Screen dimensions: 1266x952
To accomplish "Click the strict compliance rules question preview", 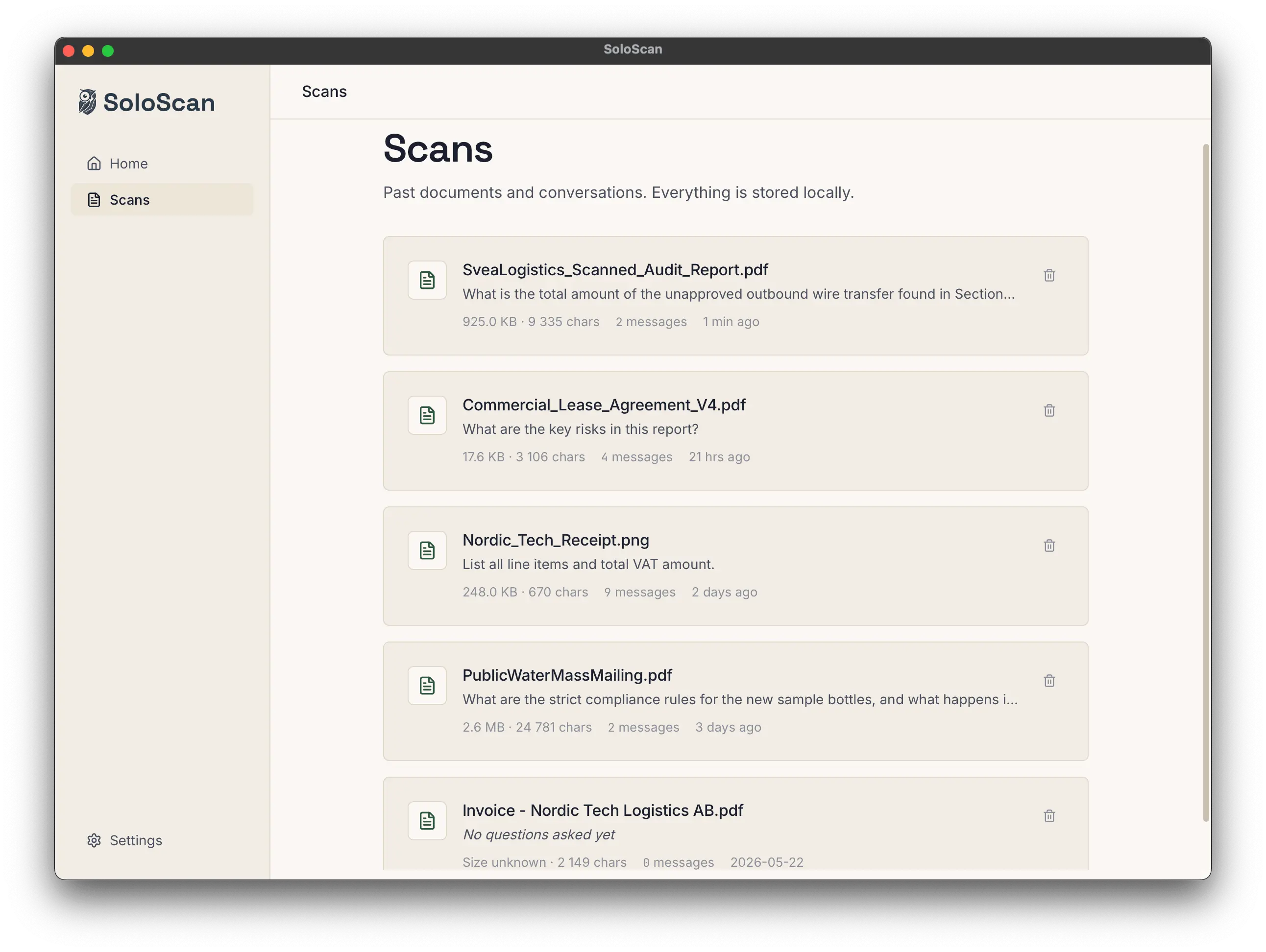I will coord(740,699).
